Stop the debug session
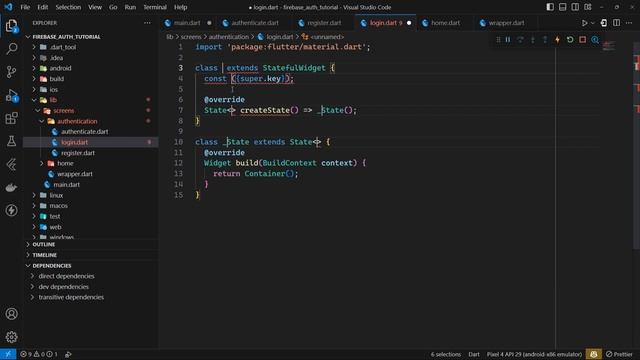640x360 pixels. click(582, 40)
